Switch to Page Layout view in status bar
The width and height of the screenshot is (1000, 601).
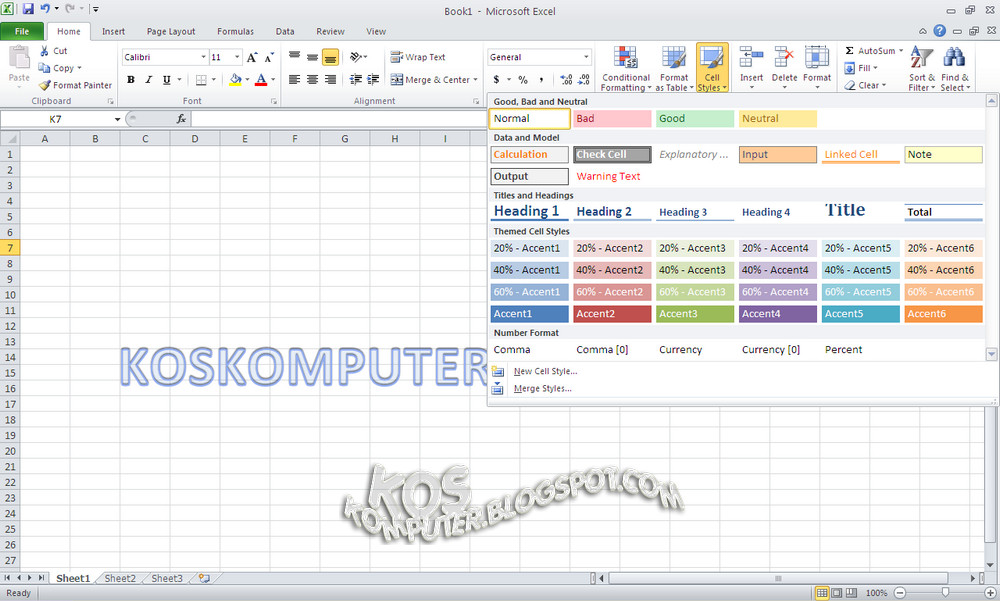click(x=836, y=593)
